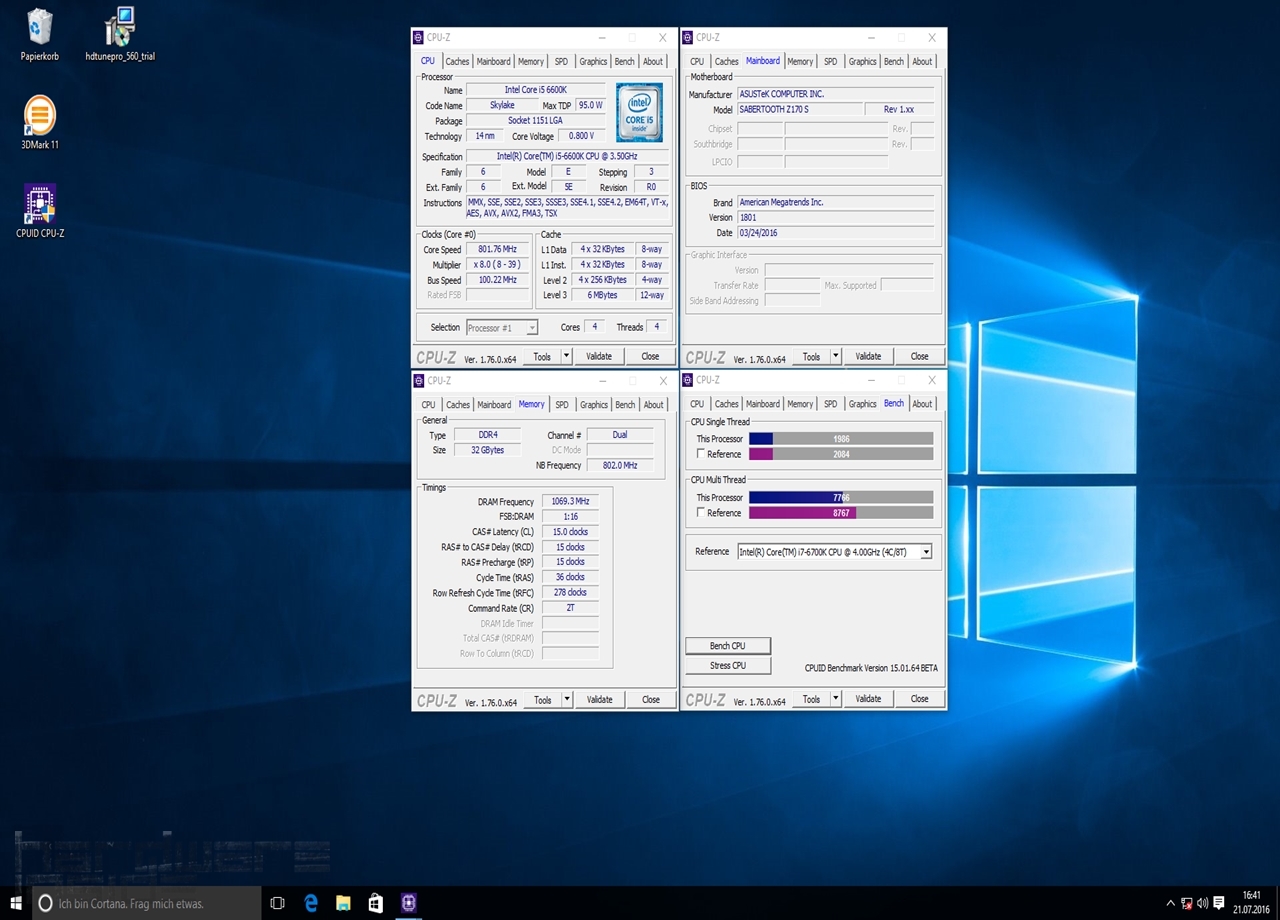
Task: Switch to Graphics tab in Mainboard window
Action: point(862,61)
